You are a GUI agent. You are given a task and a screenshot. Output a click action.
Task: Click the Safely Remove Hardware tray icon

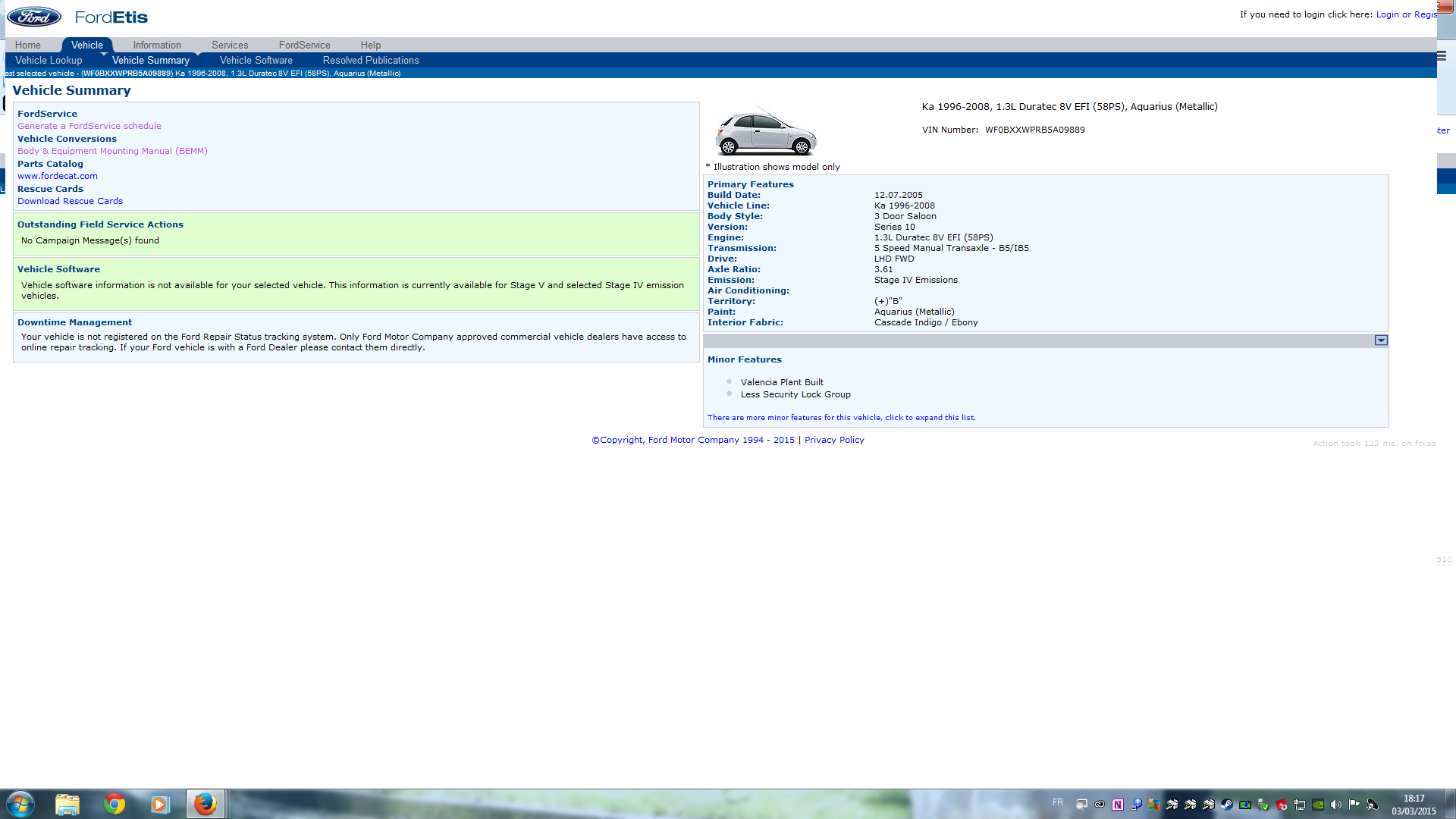pyautogui.click(x=1263, y=805)
